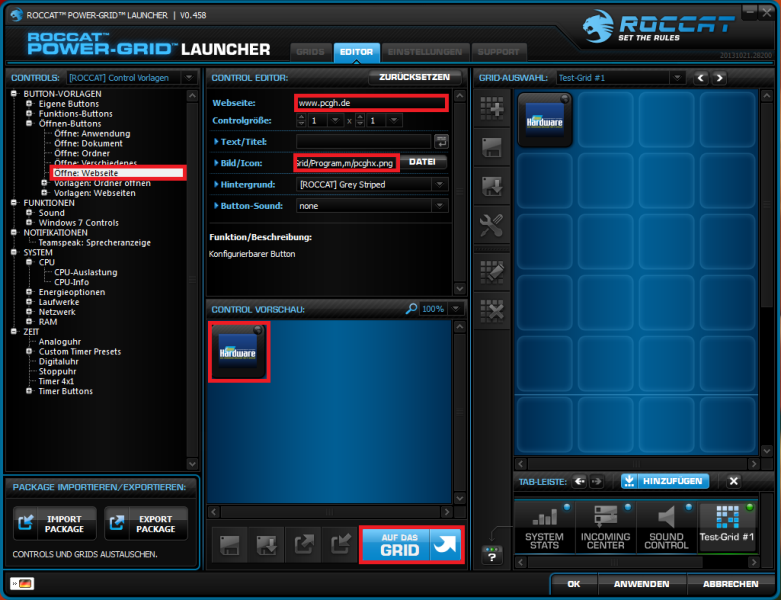Expand Eigene Buttons tree node
Image resolution: width=781 pixels, height=600 pixels.
click(29, 104)
